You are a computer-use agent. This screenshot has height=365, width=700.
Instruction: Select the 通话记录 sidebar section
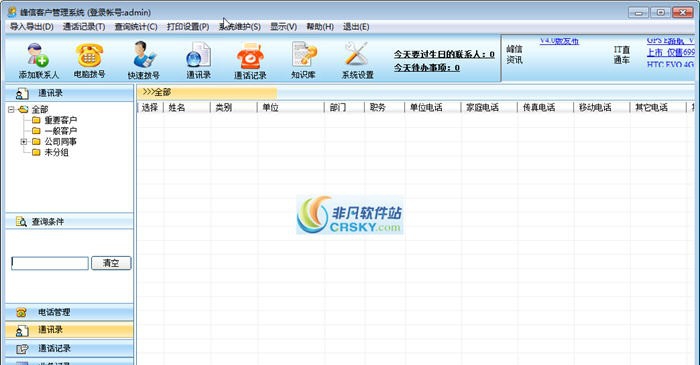click(69, 348)
